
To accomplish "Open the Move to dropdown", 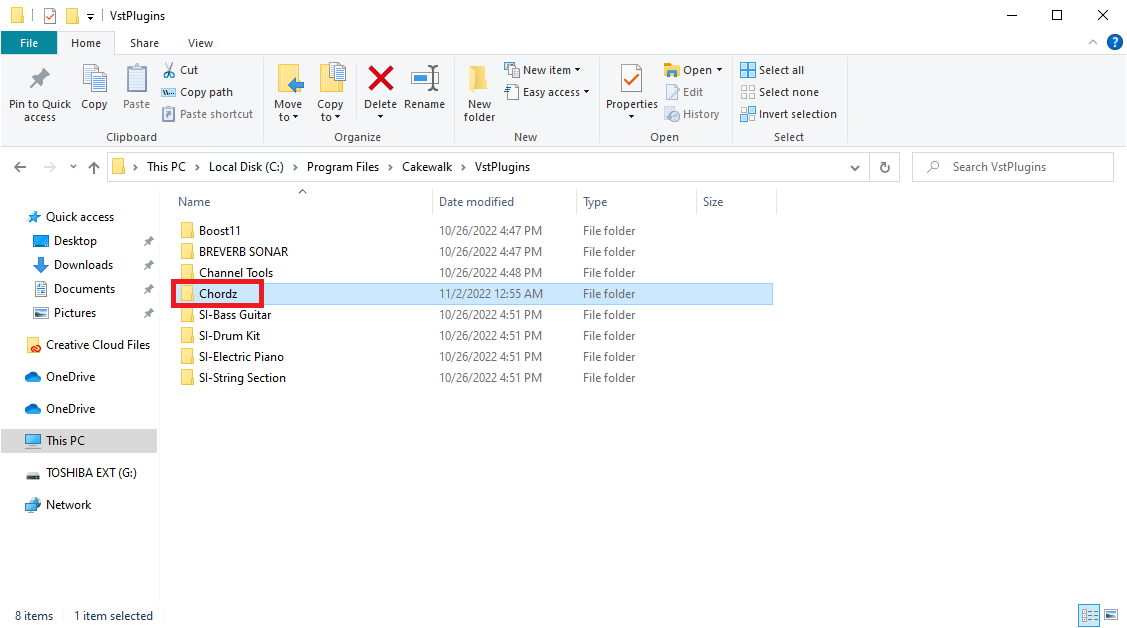I will [288, 93].
